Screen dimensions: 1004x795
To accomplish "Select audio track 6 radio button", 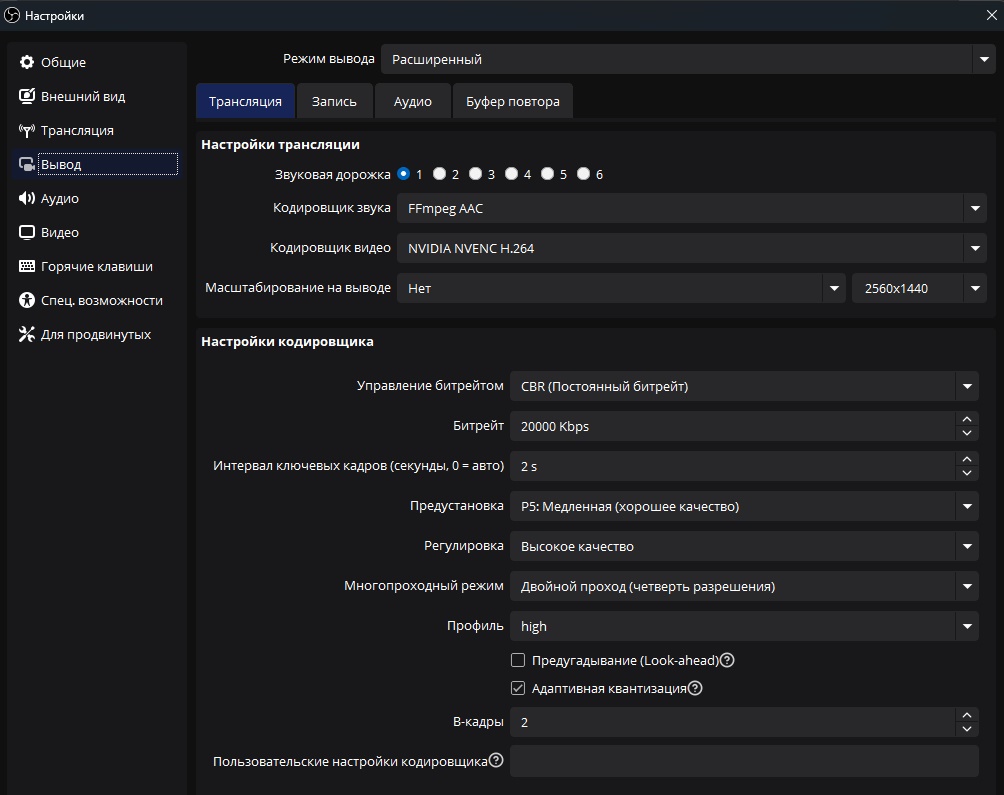I will 583,173.
